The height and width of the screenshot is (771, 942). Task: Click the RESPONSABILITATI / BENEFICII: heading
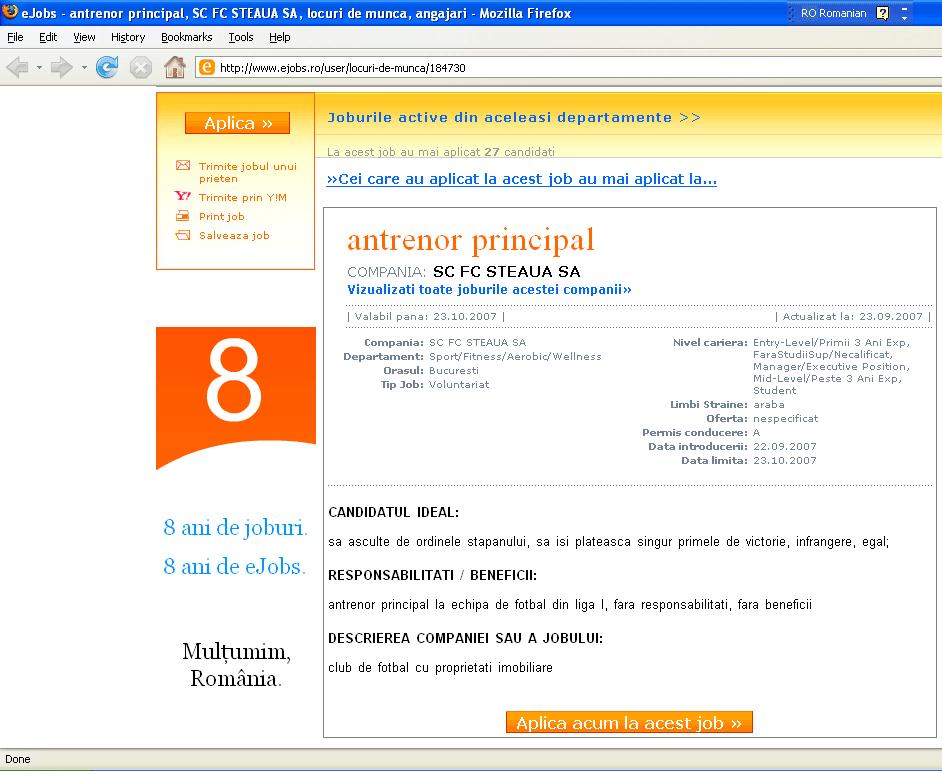point(433,576)
